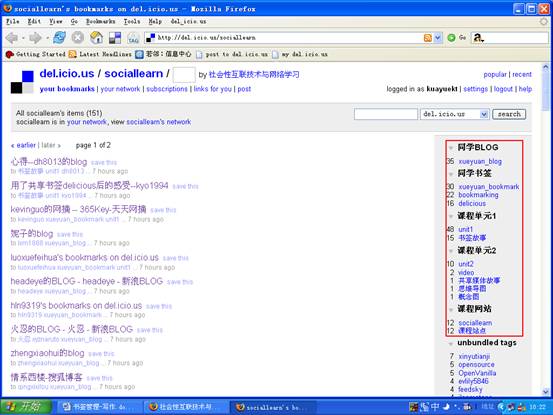This screenshot has width=553, height=415.
Task: Collapse the 课程单元1 bundle
Action: (451, 216)
